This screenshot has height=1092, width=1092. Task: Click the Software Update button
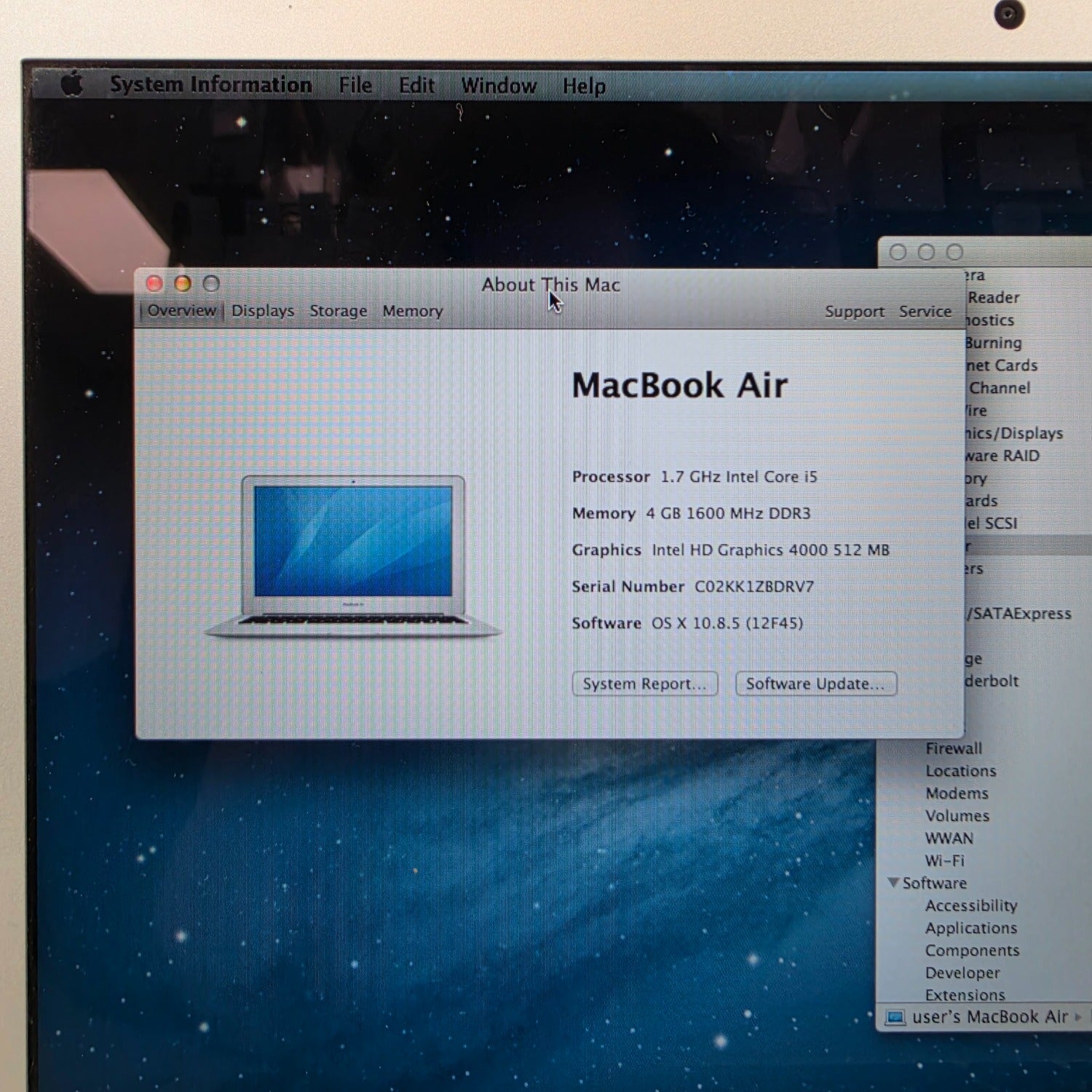point(816,684)
